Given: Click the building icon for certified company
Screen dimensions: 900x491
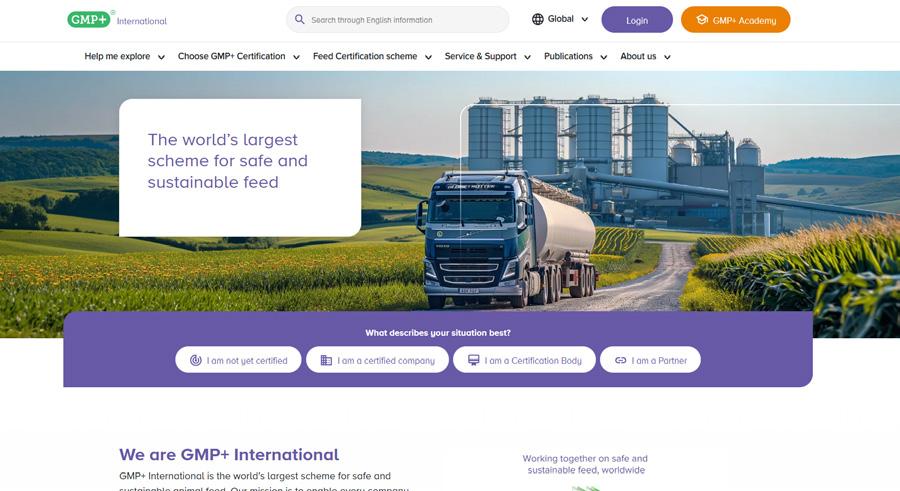Looking at the screenshot, I should 326,360.
